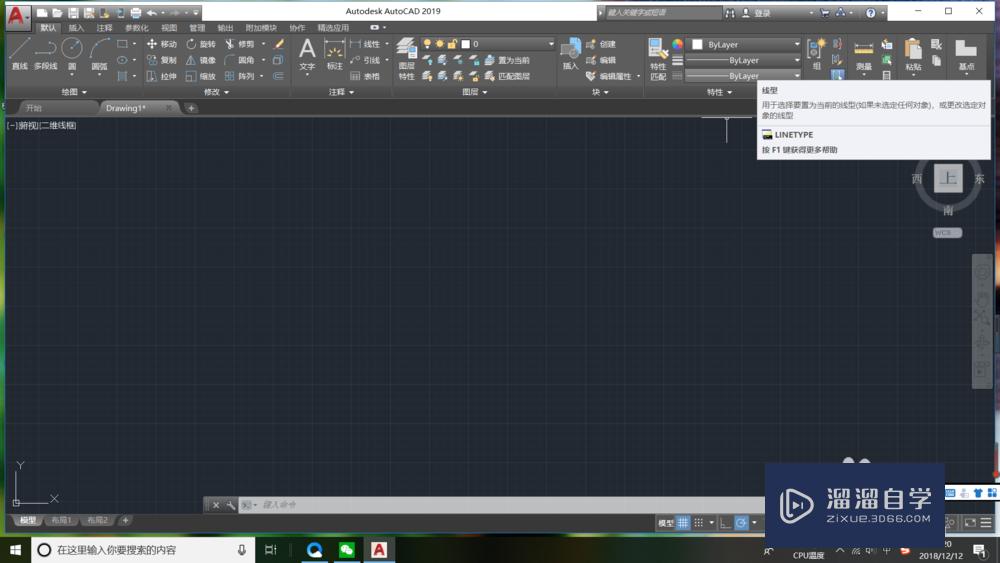
Task: Expand the Annotation (注释) panel
Action: (341, 92)
